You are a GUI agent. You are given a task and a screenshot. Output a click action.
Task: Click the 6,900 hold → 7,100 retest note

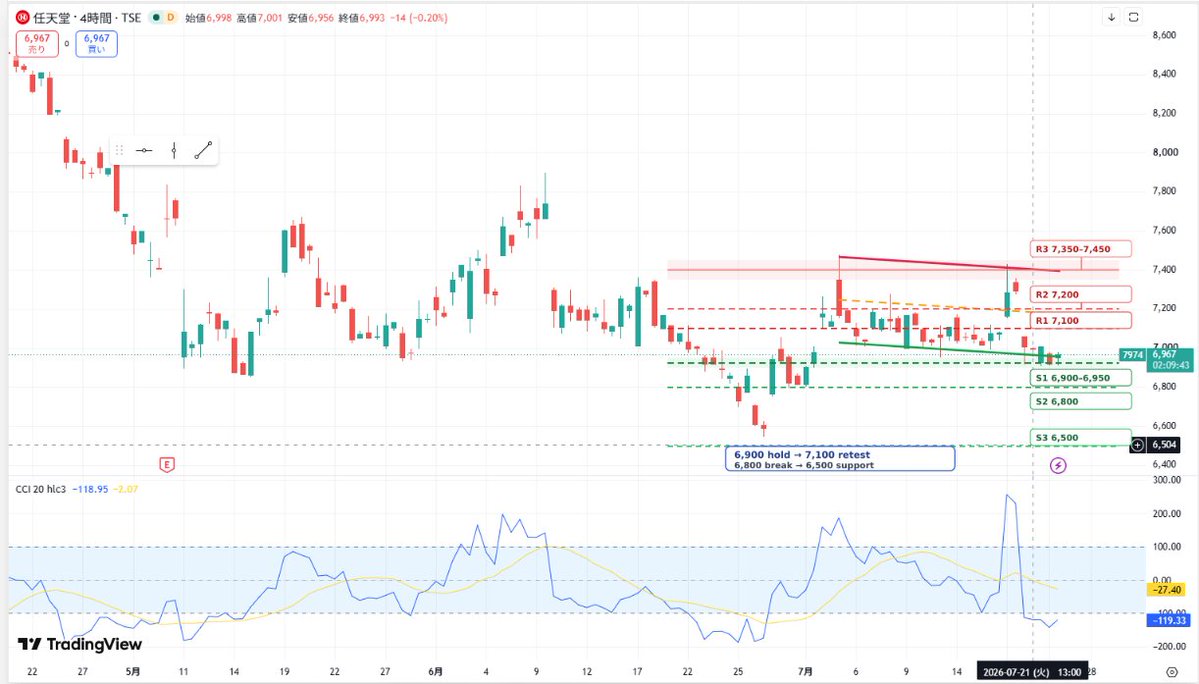point(802,455)
